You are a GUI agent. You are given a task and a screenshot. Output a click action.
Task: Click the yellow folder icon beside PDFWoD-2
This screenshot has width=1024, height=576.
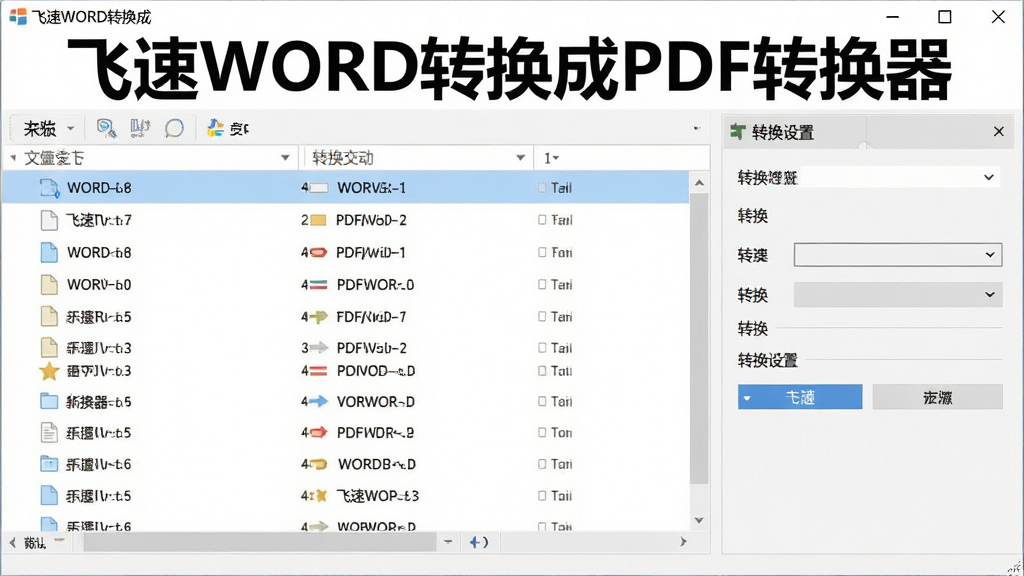click(x=318, y=220)
